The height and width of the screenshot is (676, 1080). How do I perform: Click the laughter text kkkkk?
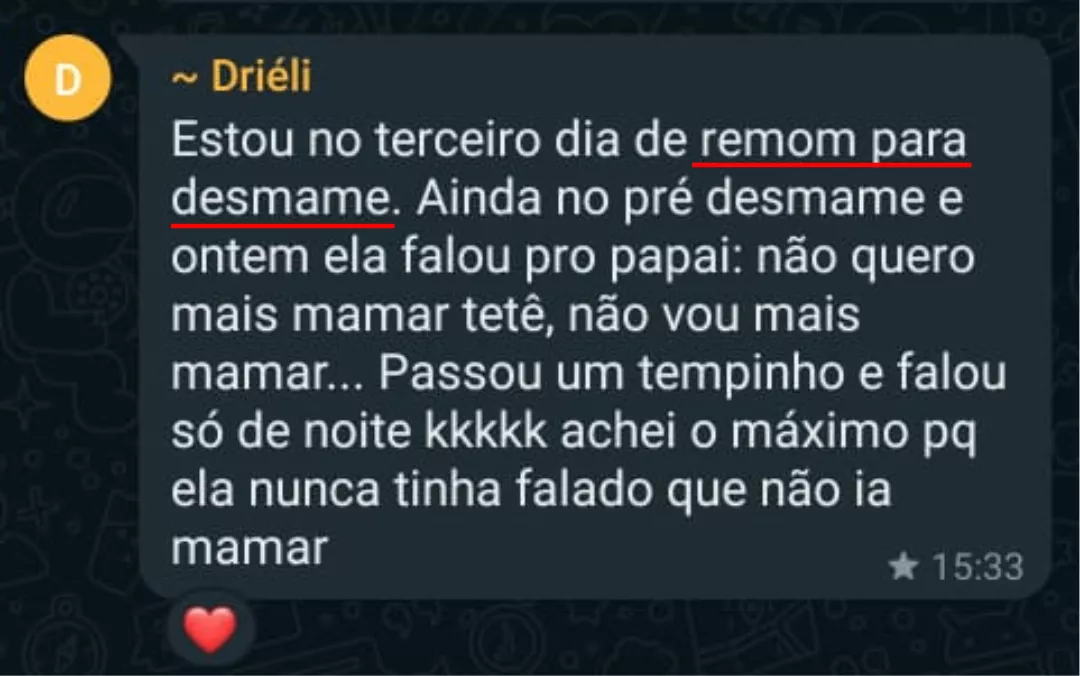point(486,431)
